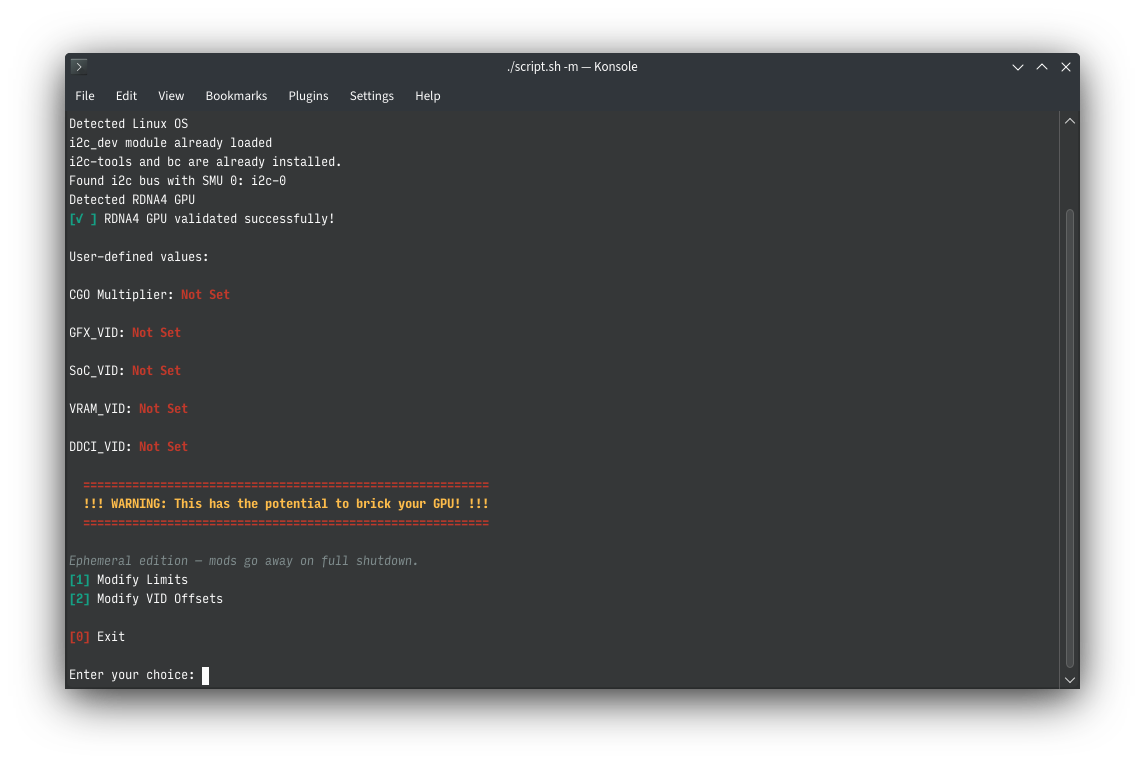Click the scrollbar down arrow
This screenshot has height=766, width=1145.
point(1070,680)
